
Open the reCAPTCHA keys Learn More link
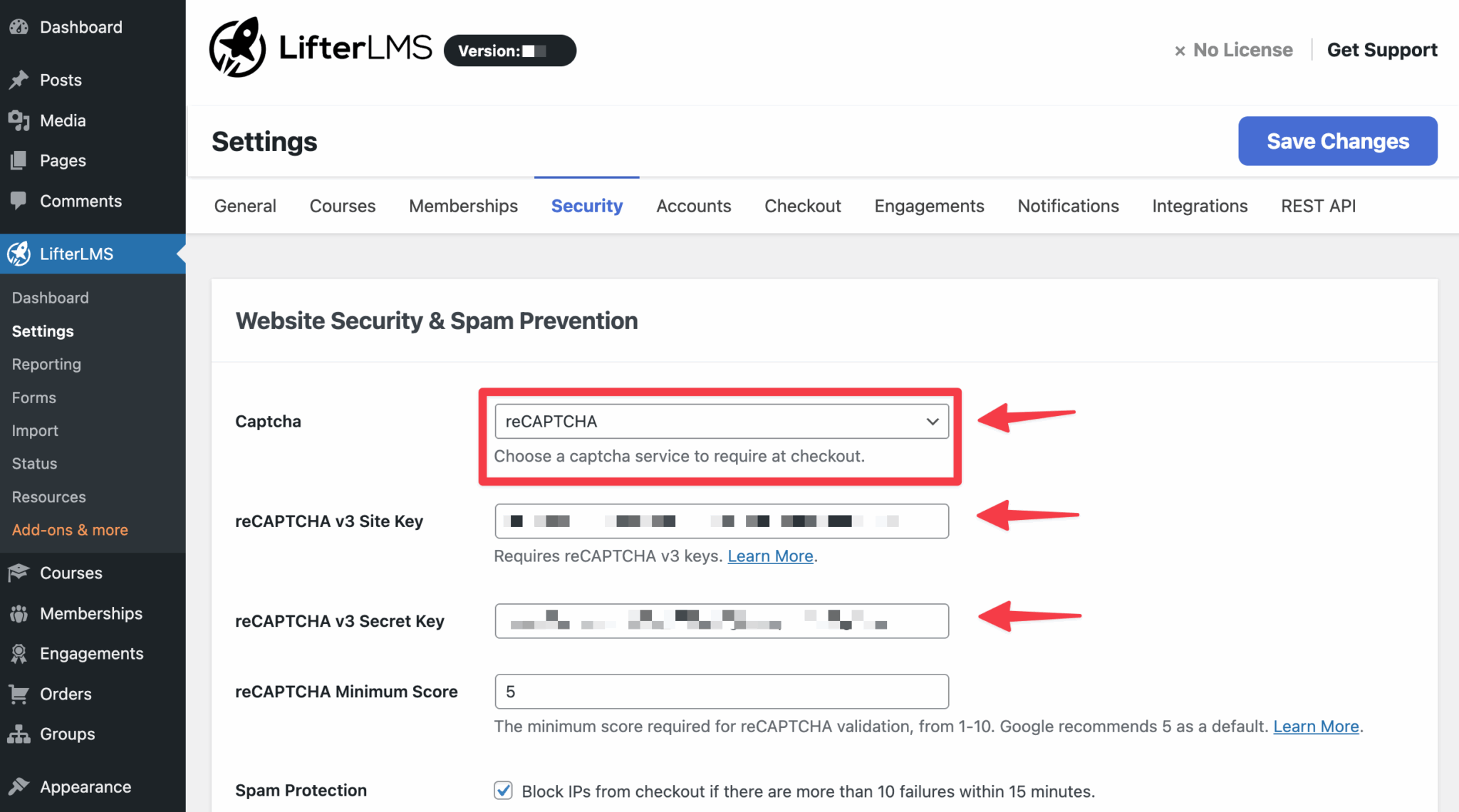[769, 556]
